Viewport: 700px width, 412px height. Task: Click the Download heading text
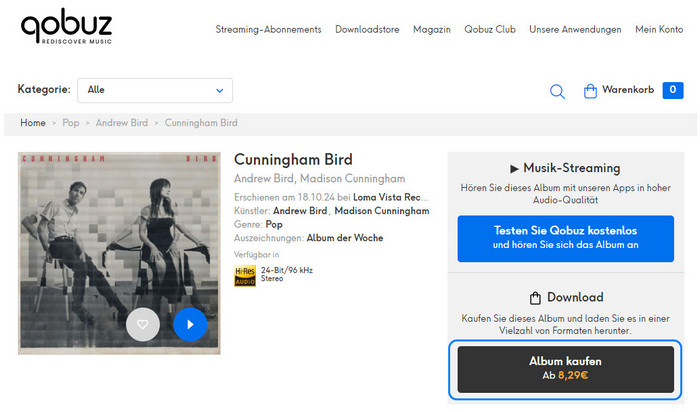(575, 297)
